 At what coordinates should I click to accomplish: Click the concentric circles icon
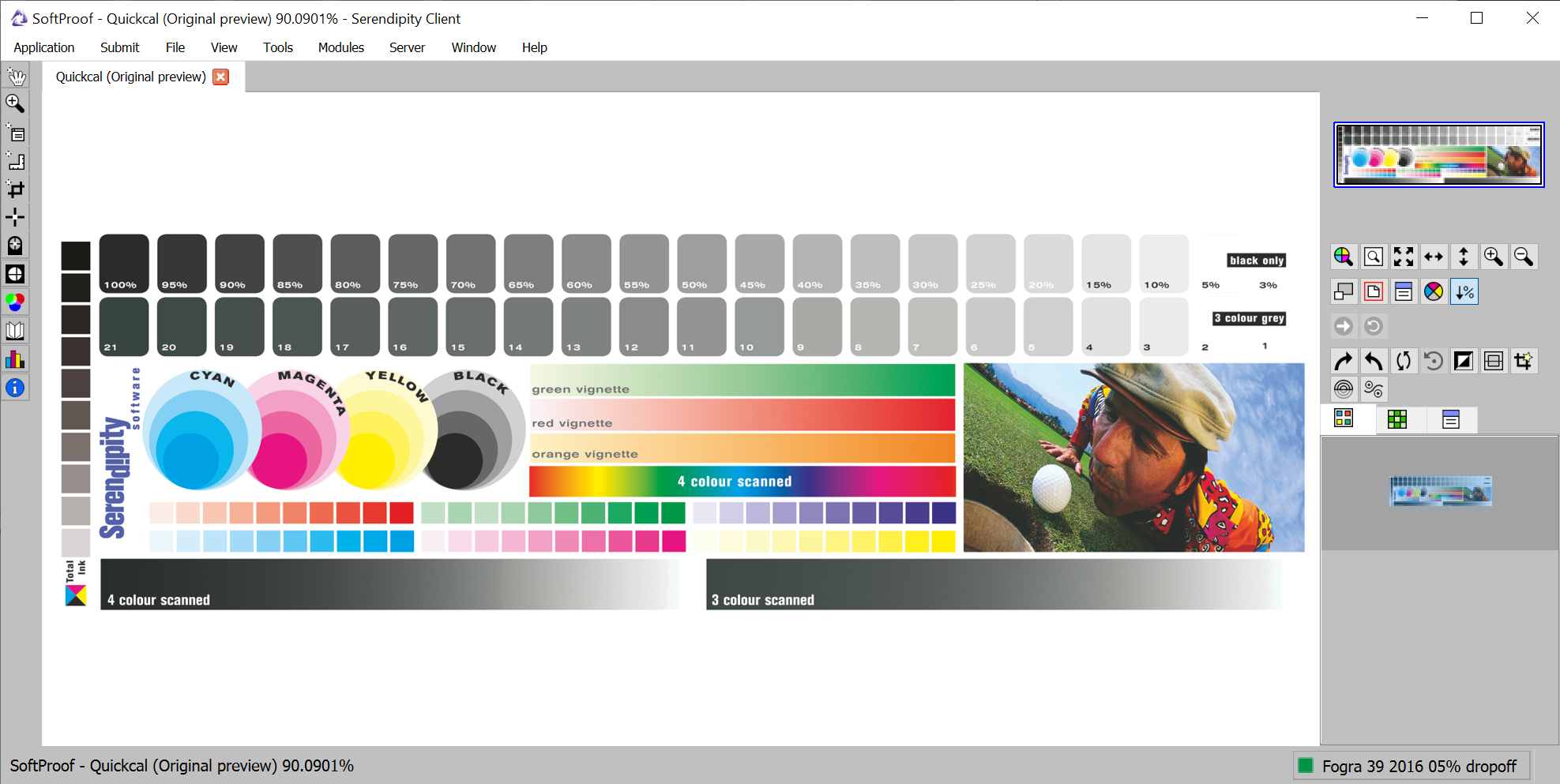pyautogui.click(x=1344, y=389)
